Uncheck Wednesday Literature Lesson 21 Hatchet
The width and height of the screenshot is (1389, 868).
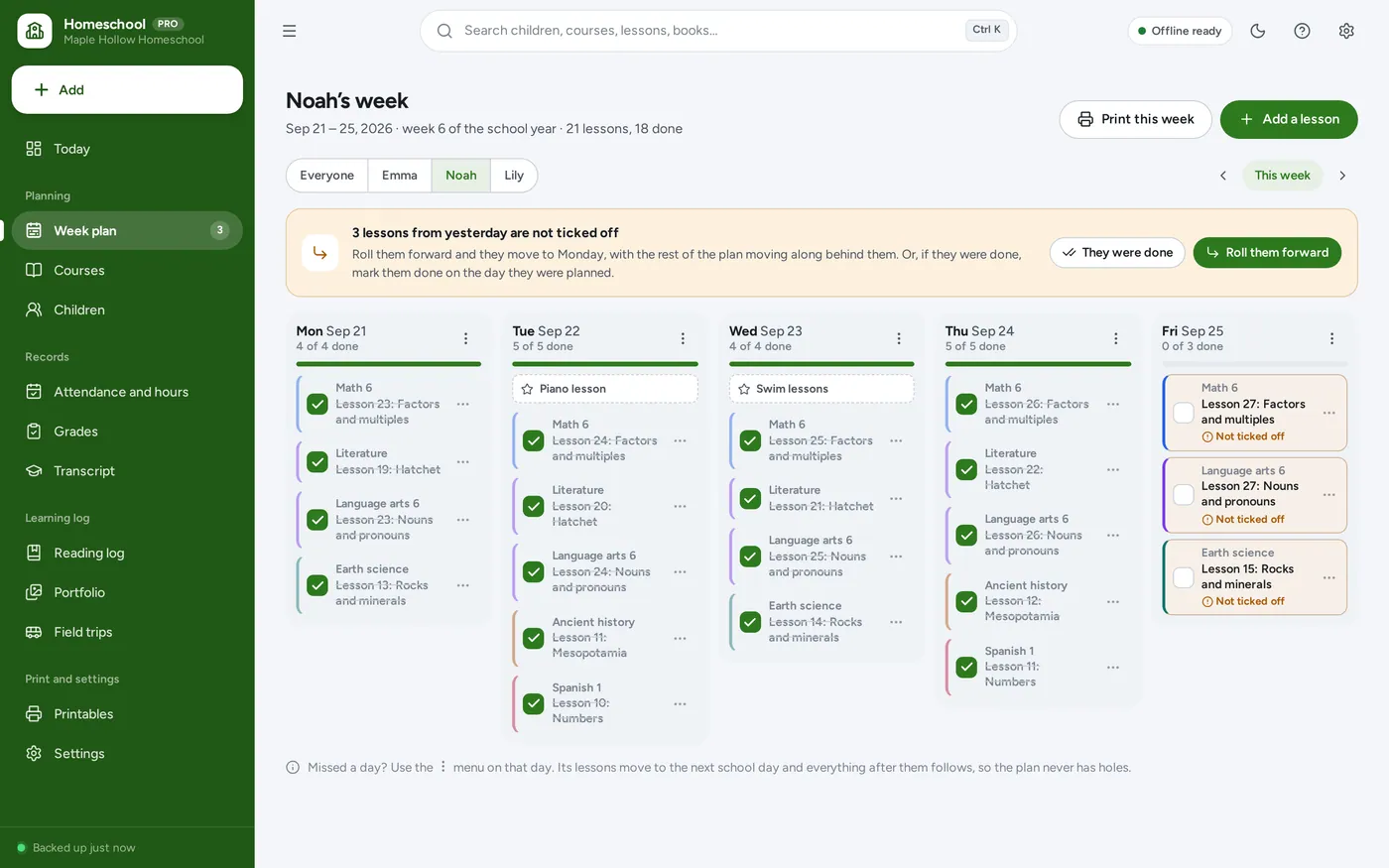pos(750,498)
